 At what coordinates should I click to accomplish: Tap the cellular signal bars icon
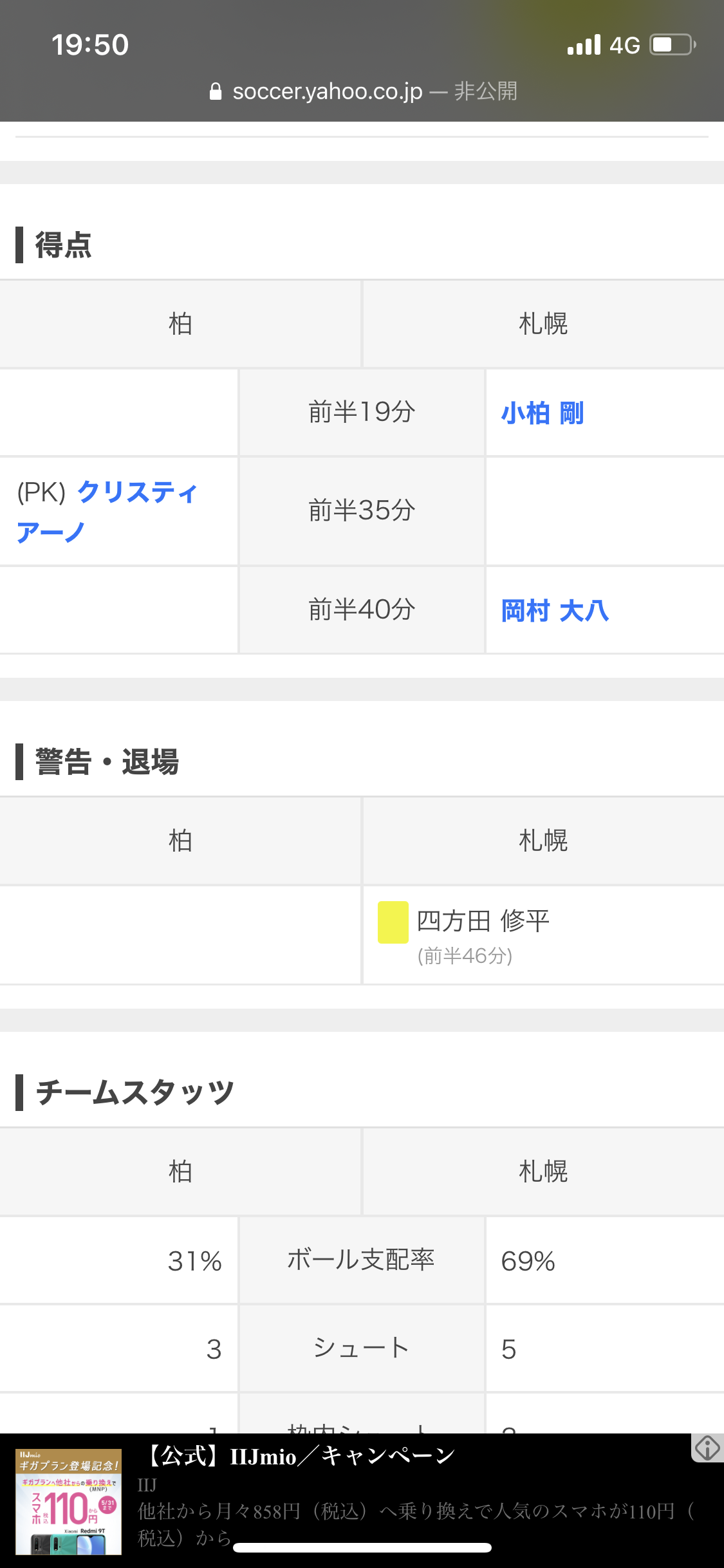tap(584, 45)
